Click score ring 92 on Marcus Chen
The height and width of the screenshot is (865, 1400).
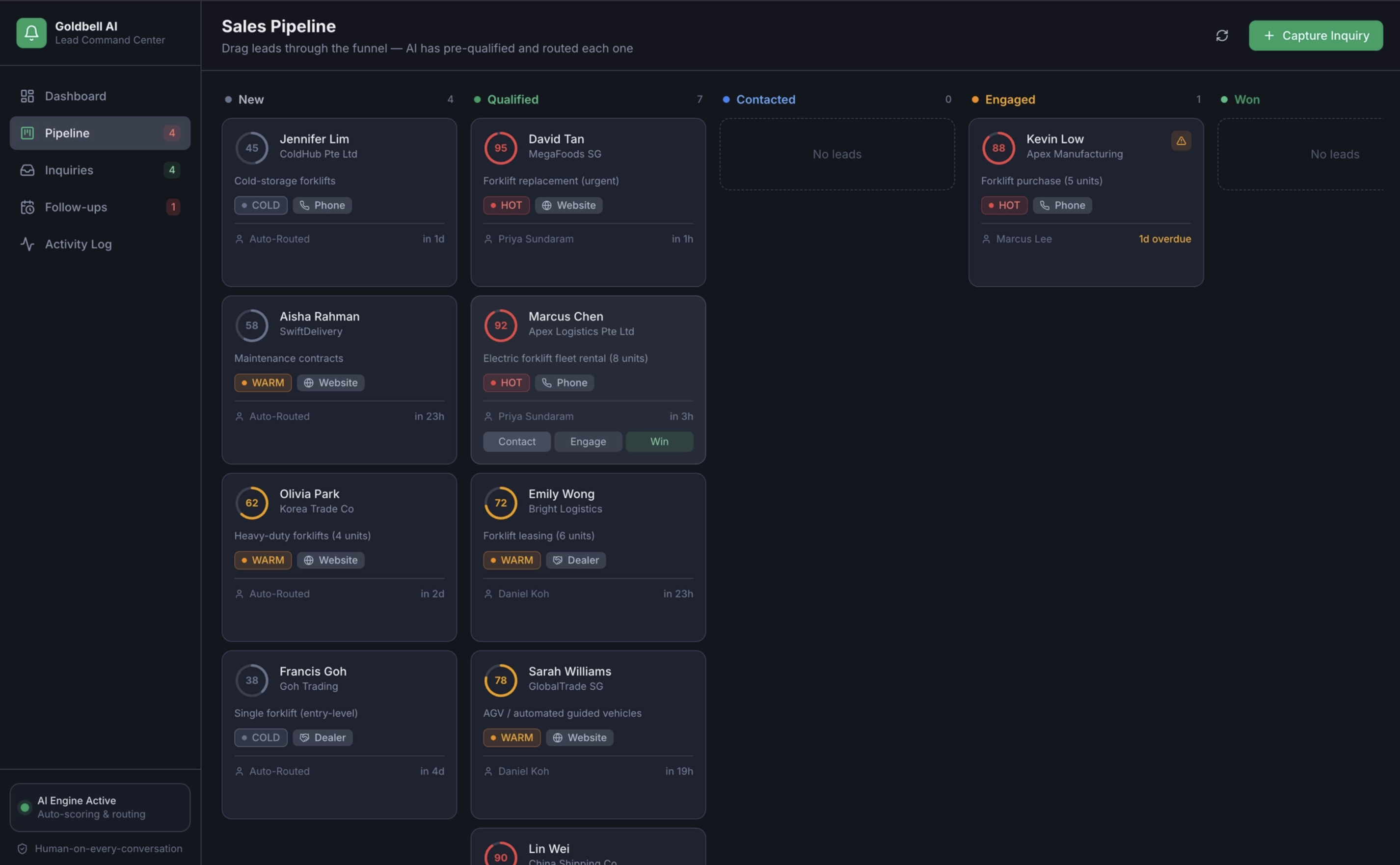coord(500,325)
